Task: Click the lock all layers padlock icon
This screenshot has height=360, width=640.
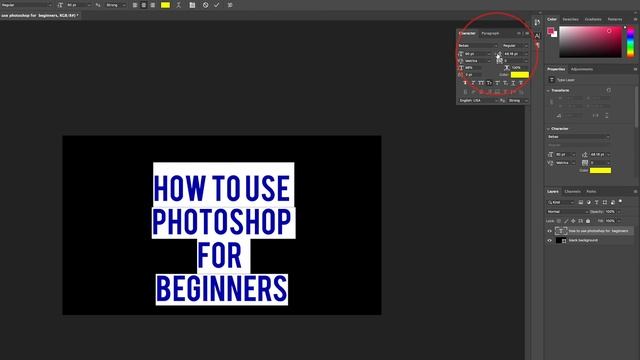Action: [x=588, y=221]
